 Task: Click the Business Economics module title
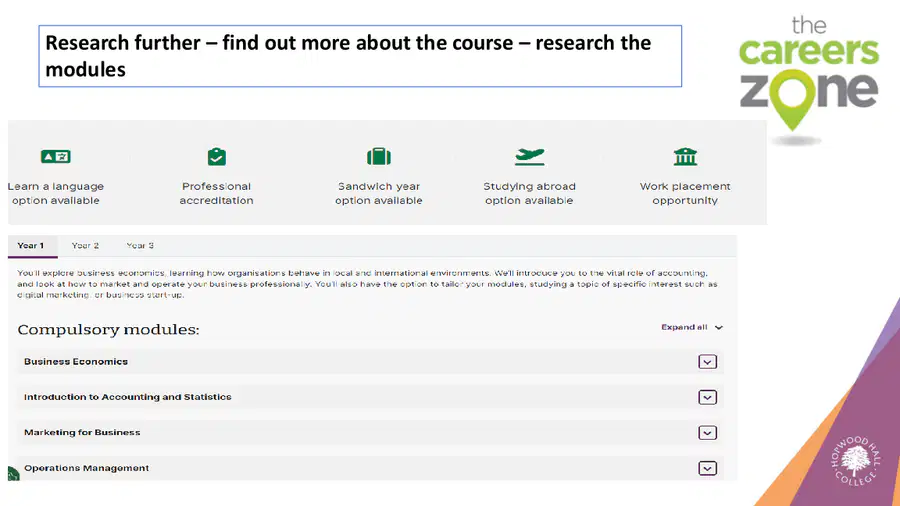[x=76, y=361]
